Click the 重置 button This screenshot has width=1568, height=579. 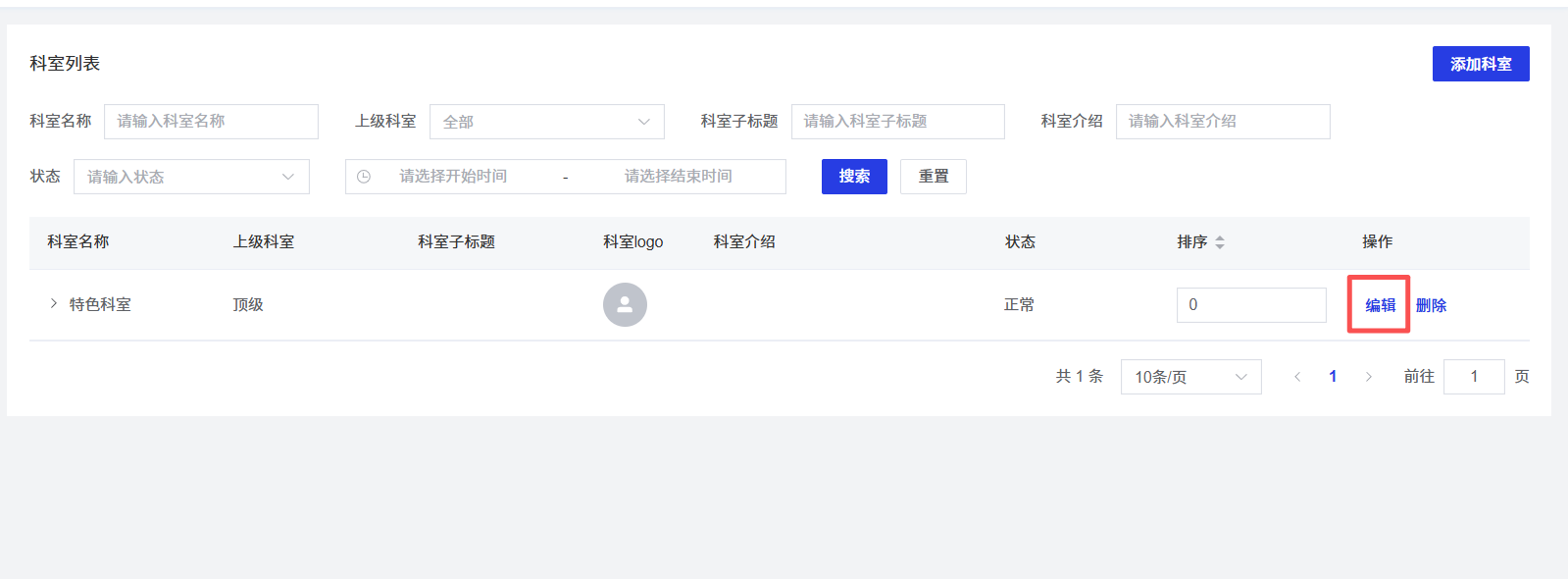pyautogui.click(x=934, y=177)
